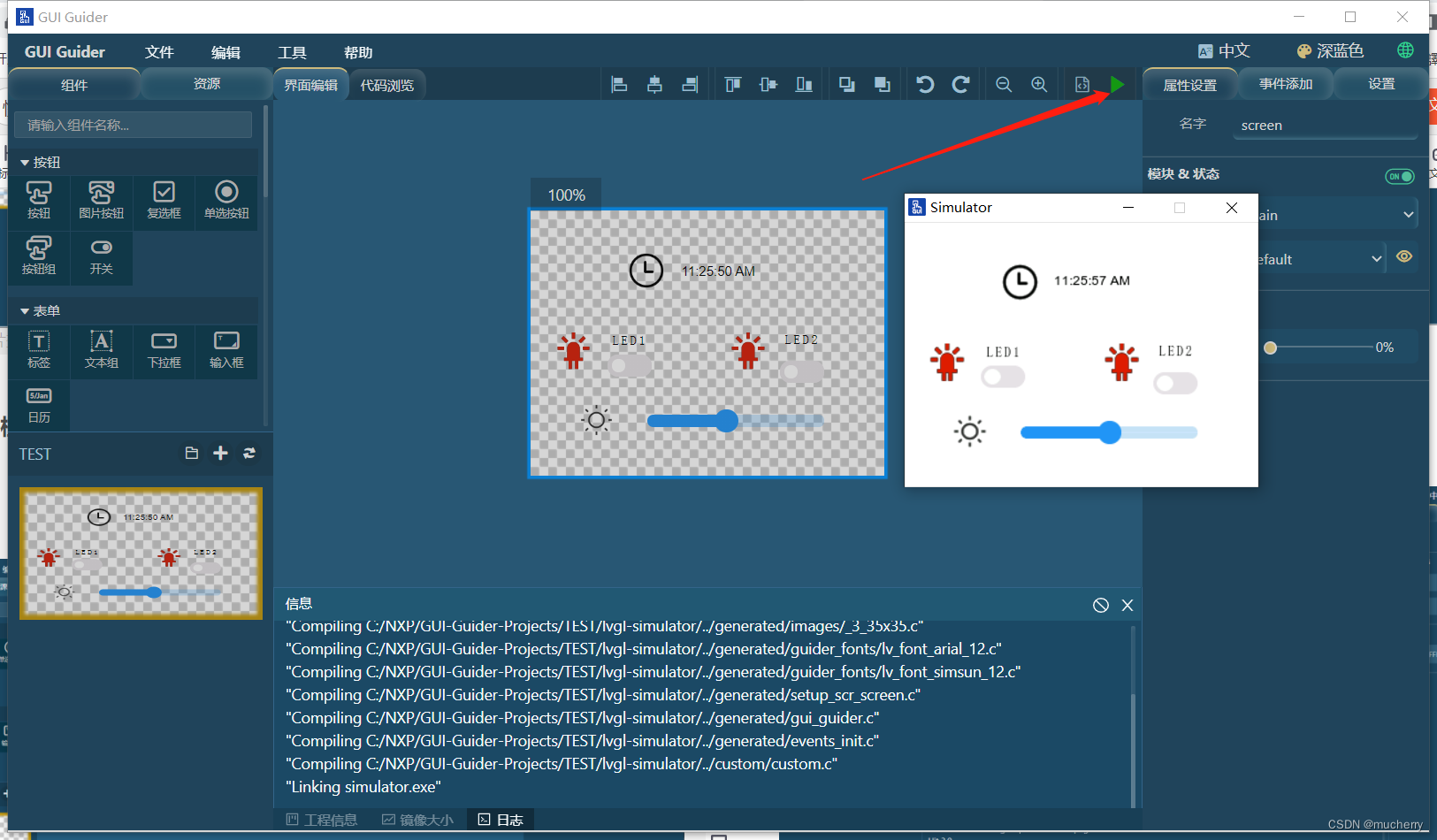Open the state dropdown ending in 'efault'

coord(1320,259)
